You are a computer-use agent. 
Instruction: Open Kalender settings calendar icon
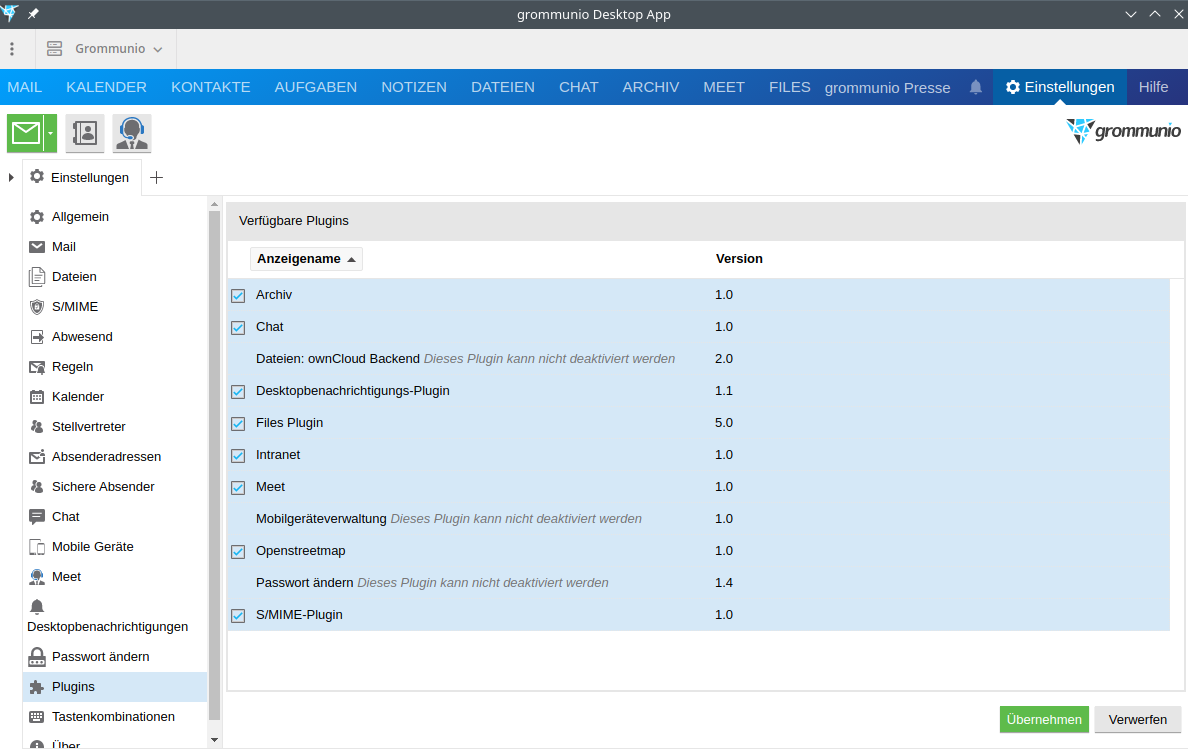click(x=36, y=397)
